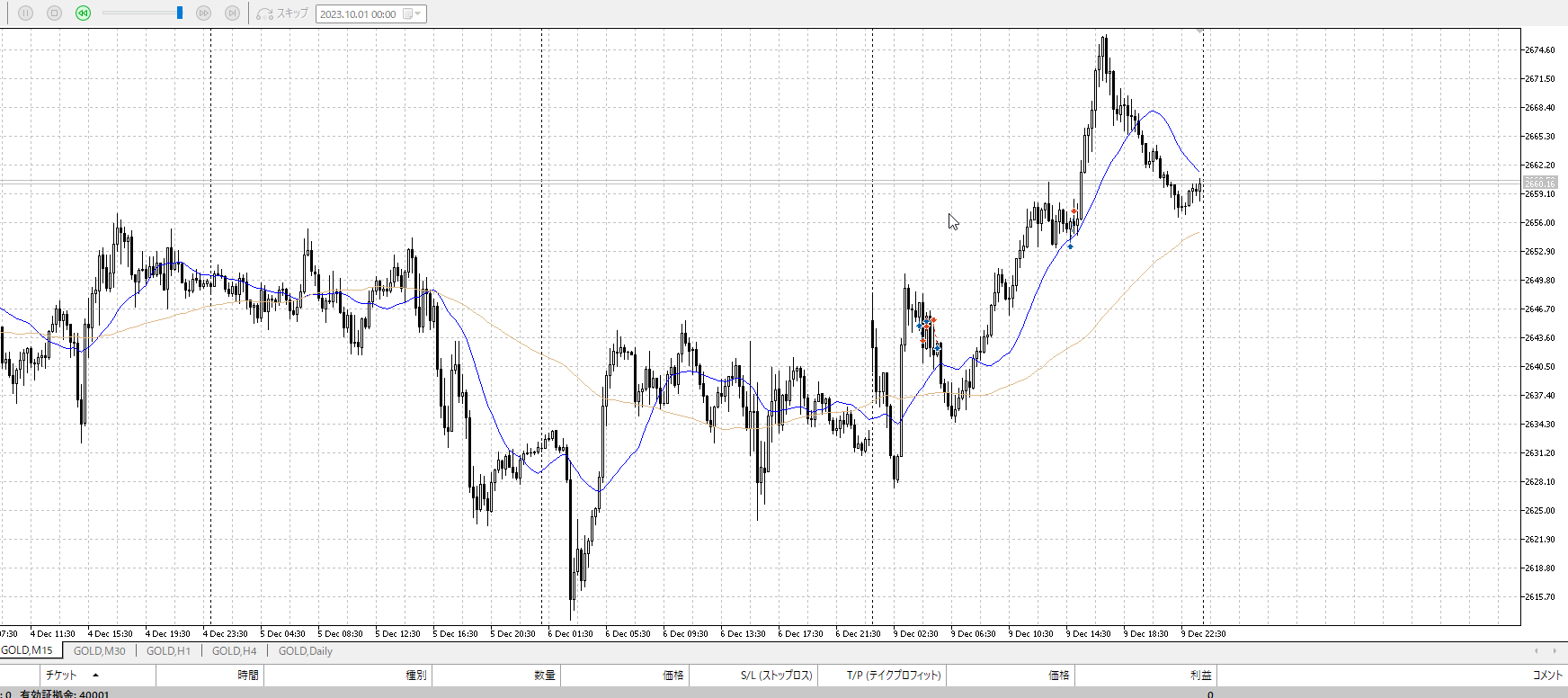
Task: Open the GOLD,H4 chart tab
Action: pyautogui.click(x=234, y=651)
